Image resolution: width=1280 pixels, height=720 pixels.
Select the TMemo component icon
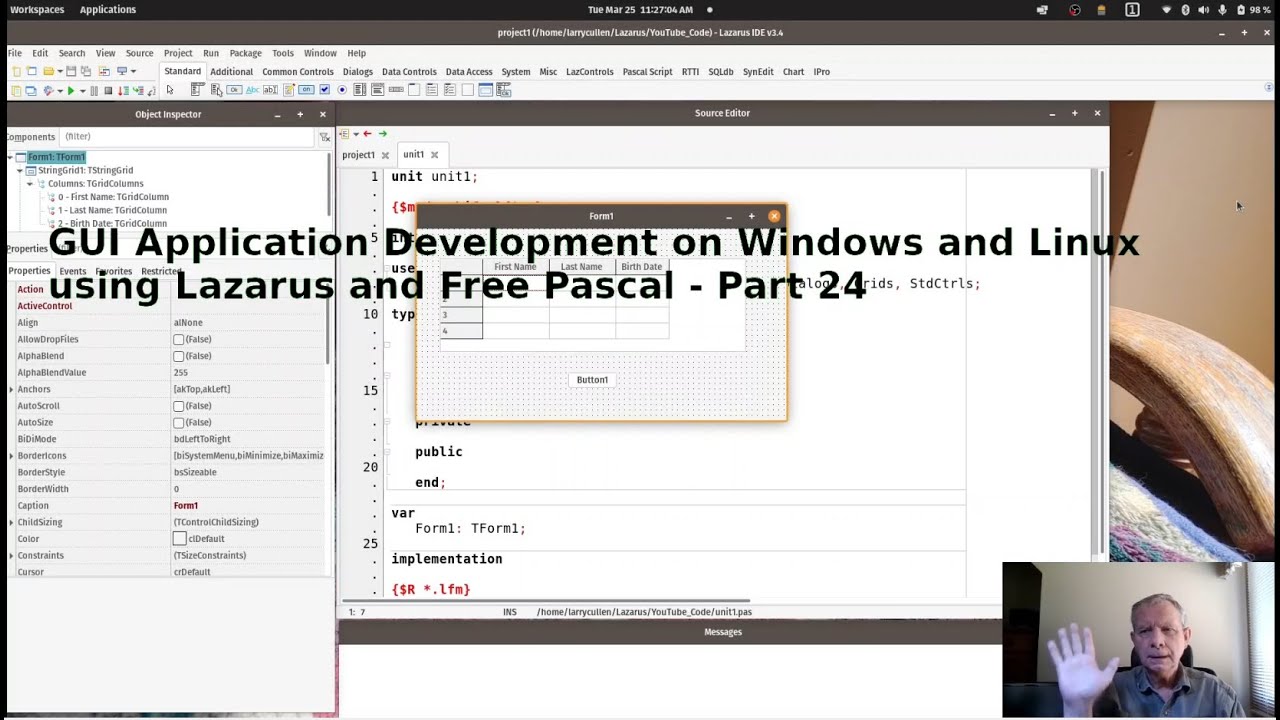(x=289, y=90)
